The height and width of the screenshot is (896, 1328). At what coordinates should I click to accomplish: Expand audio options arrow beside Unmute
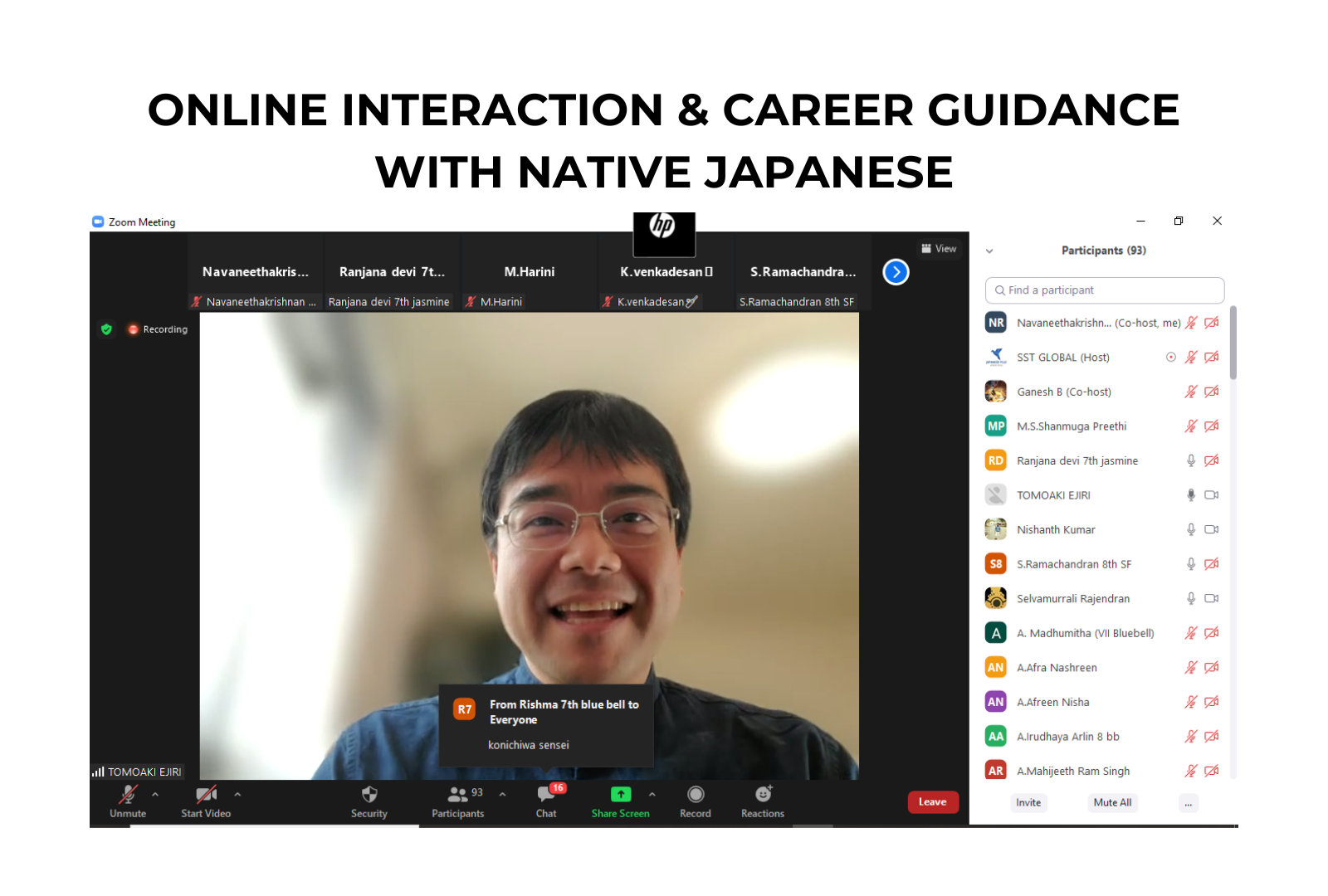155,795
